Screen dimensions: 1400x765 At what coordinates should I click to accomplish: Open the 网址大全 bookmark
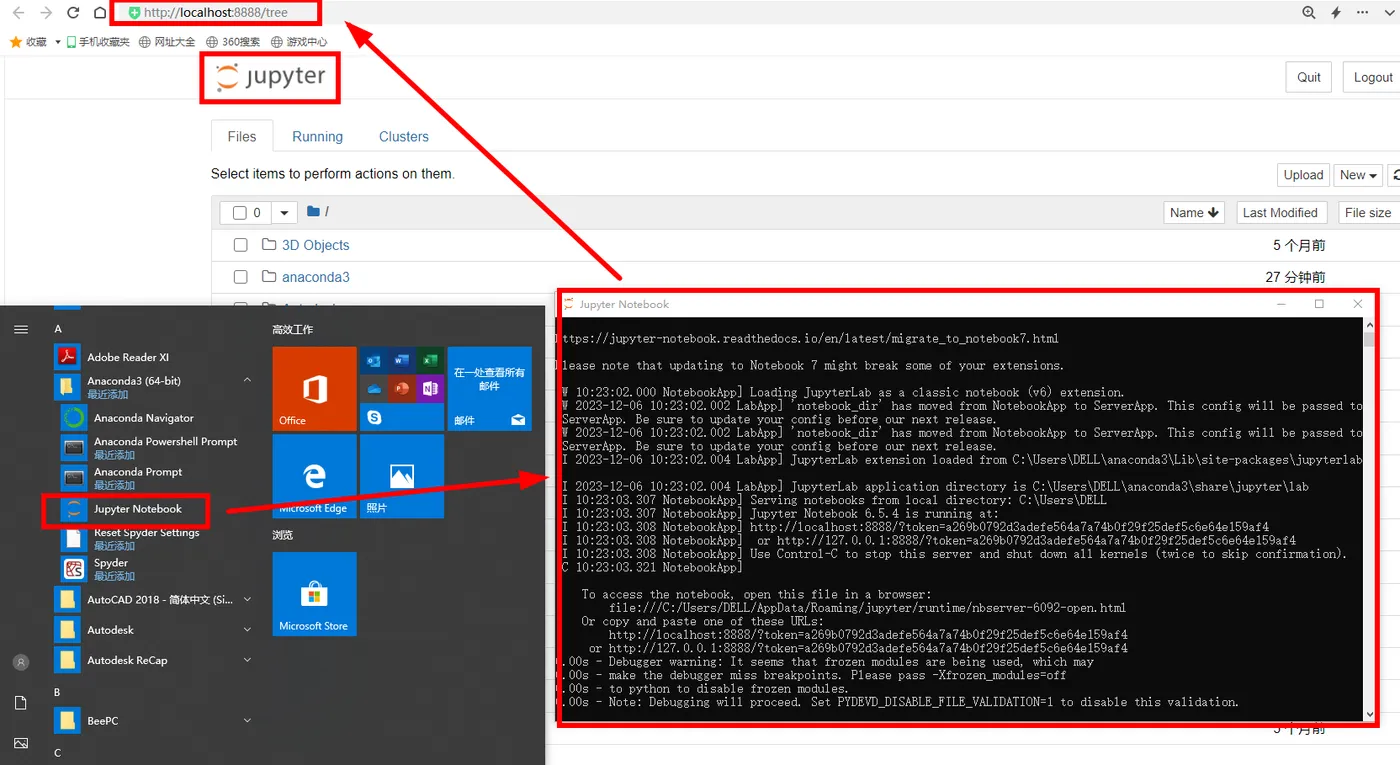pos(167,42)
